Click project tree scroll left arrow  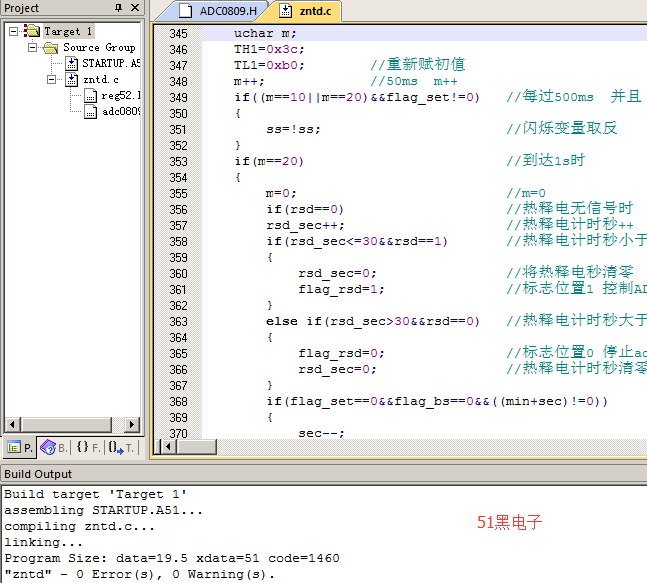click(x=12, y=424)
